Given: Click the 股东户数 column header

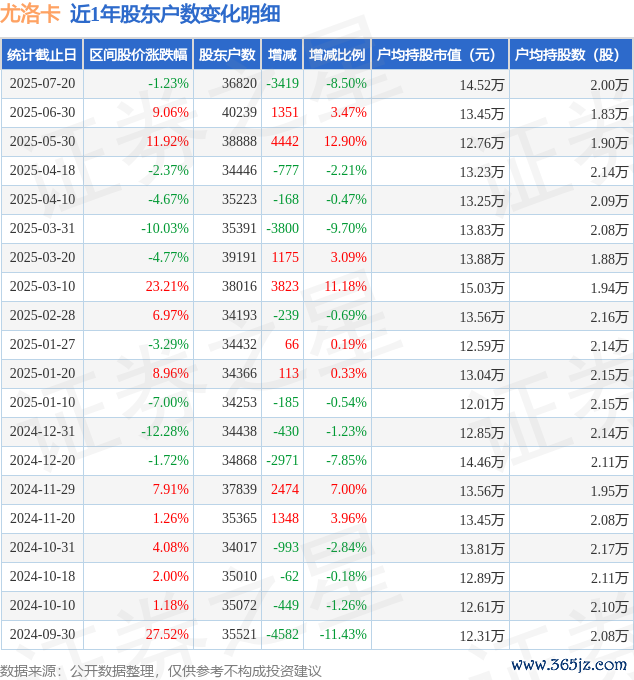Looking at the screenshot, I should click(227, 55).
